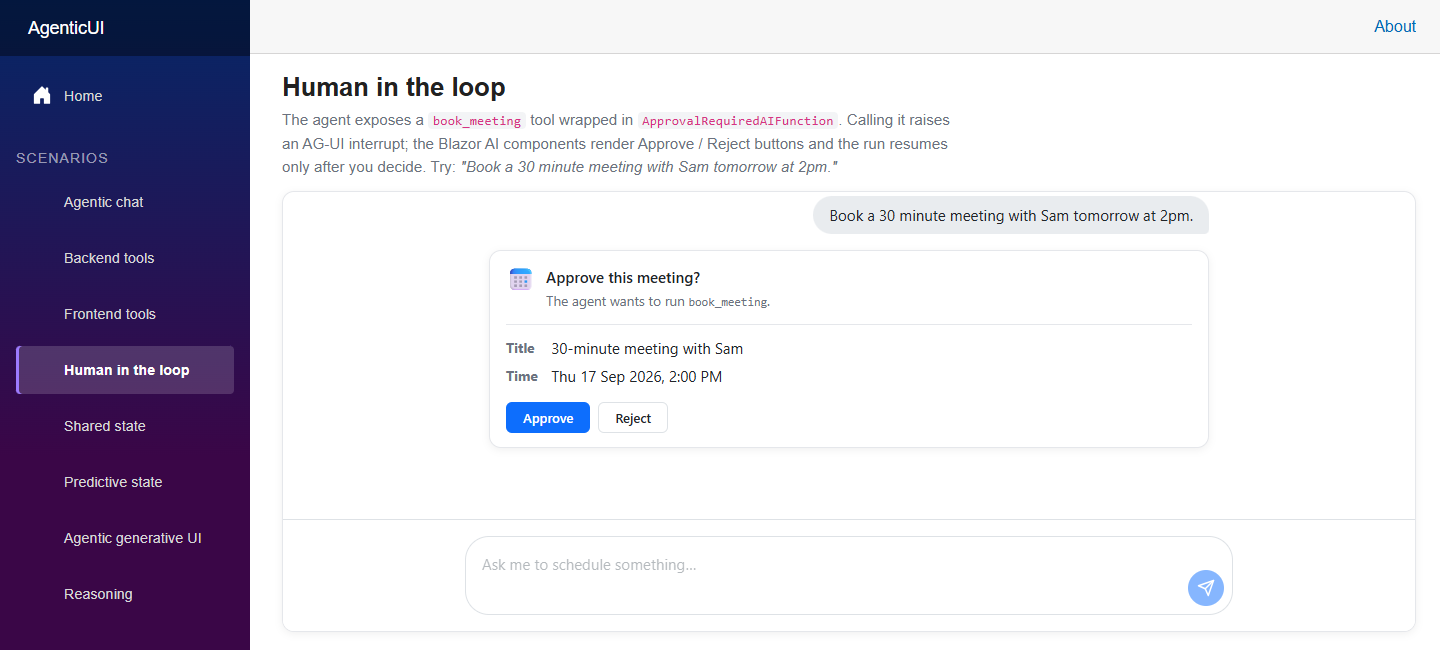Viewport: 1440px width, 650px height.
Task: Approve the meeting request
Action: coord(548,418)
